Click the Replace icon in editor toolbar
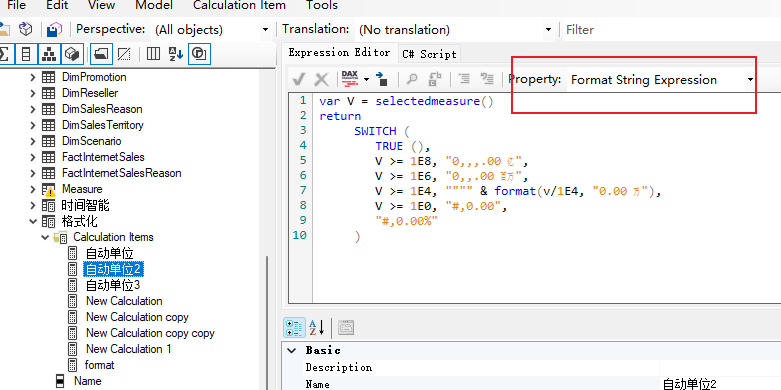 [435, 79]
